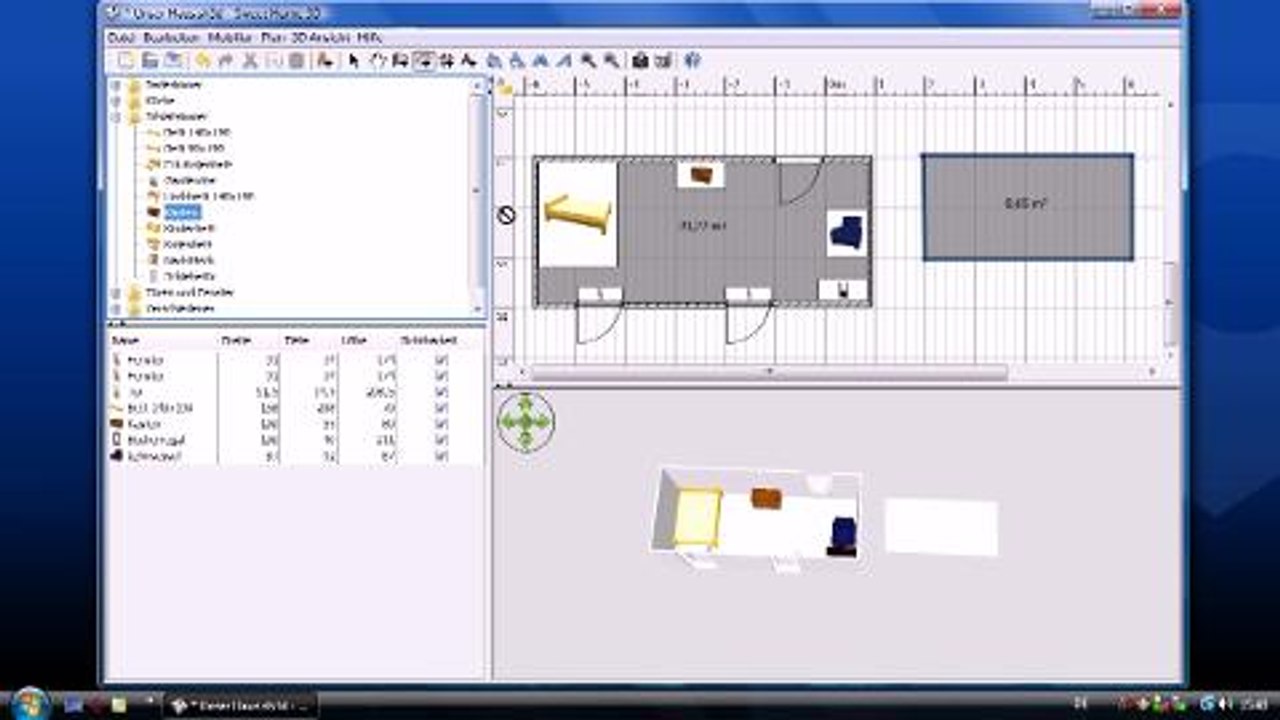This screenshot has height=720, width=1280.
Task: Click the Sweet Home 3D taskbar button
Action: 240,705
